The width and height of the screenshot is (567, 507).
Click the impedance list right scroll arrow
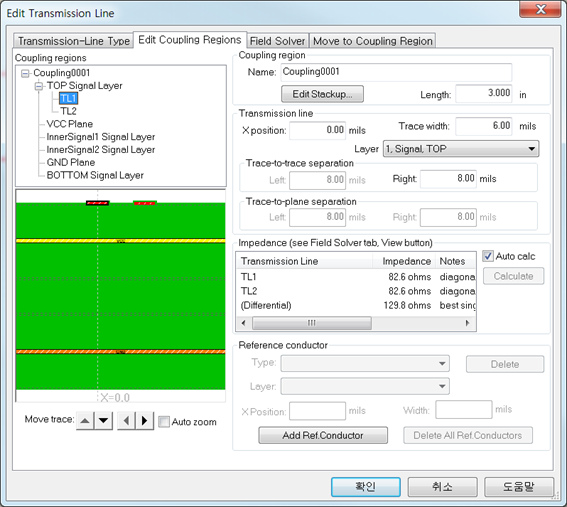point(468,323)
